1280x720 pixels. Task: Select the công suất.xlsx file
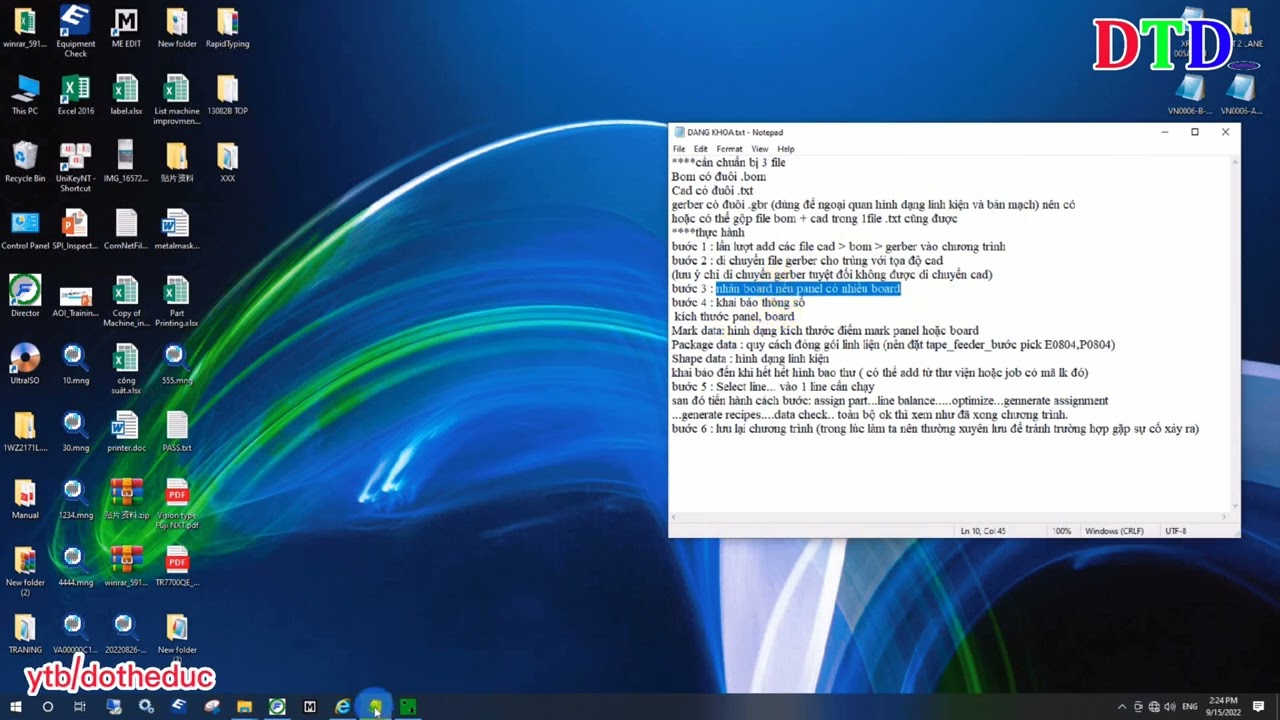[x=126, y=370]
